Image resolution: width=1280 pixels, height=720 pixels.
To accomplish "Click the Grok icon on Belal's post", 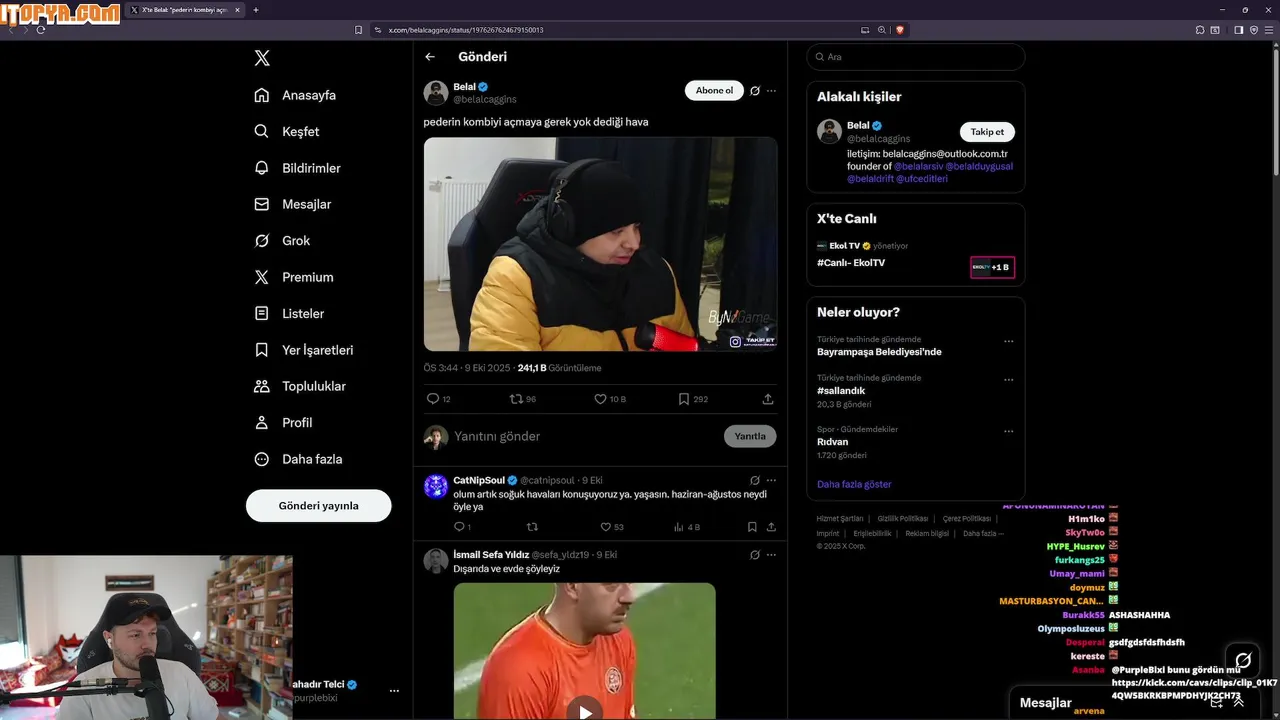I will pos(755,91).
